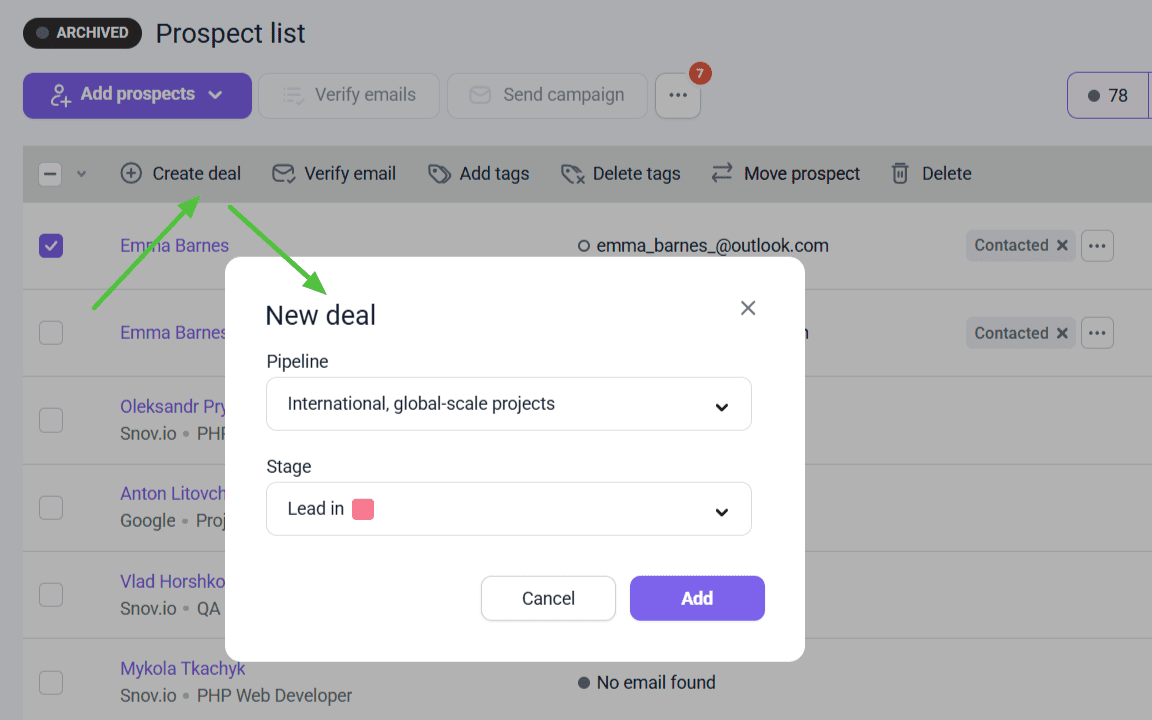The width and height of the screenshot is (1152, 720).
Task: Open the Pipeline dropdown
Action: 509,405
